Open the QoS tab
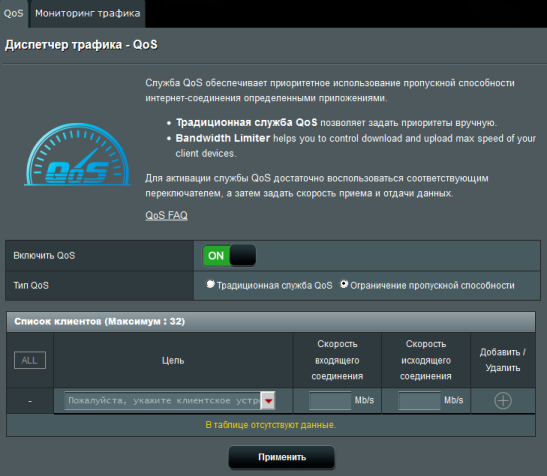The image size is (547, 476). pos(14,14)
